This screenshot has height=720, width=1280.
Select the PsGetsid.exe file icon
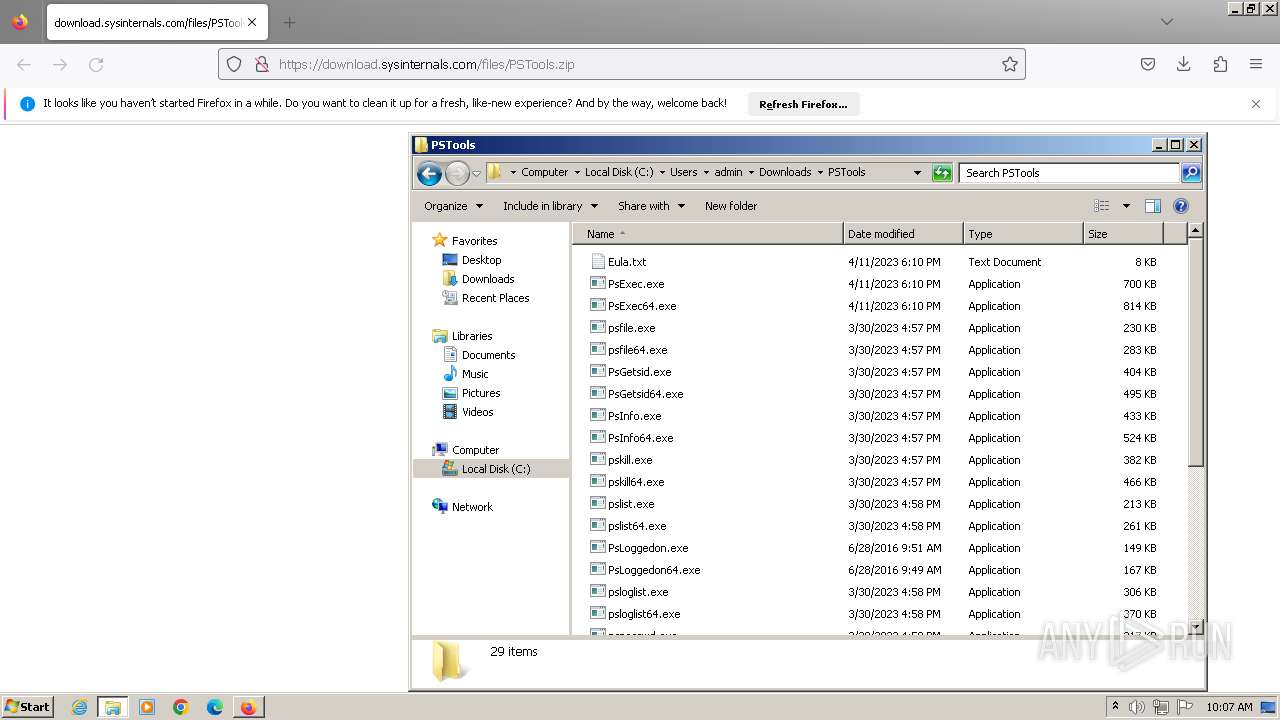tap(598, 372)
